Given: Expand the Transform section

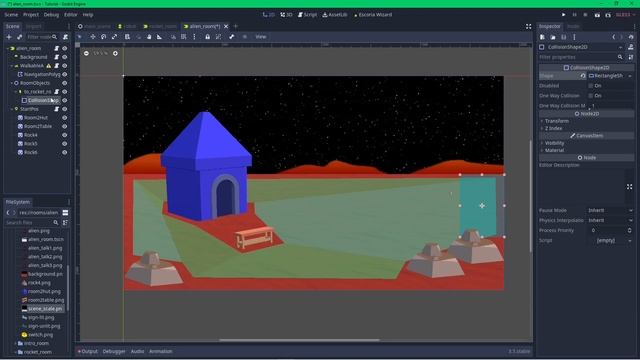Looking at the screenshot, I should 557,121.
